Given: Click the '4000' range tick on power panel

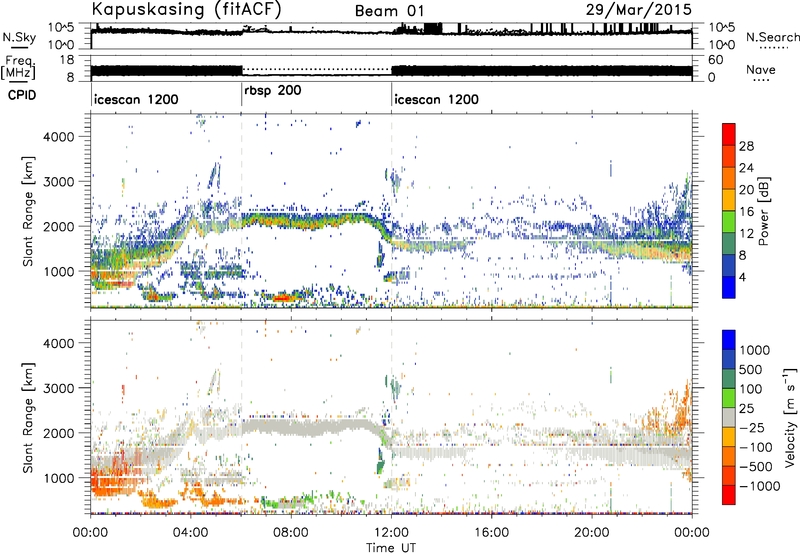Looking at the screenshot, I should coord(58,137).
